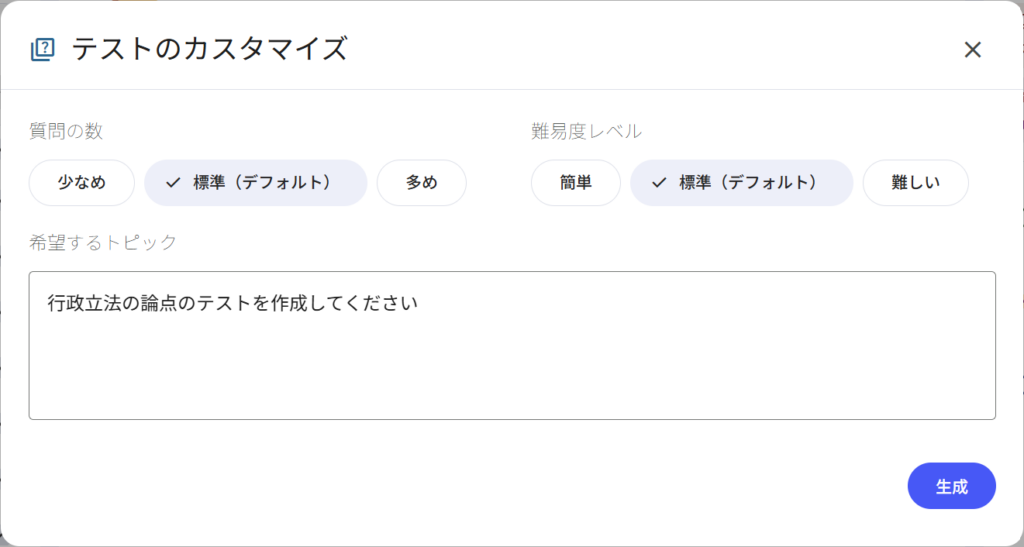The width and height of the screenshot is (1024, 547).
Task: Close the テストのカスタマイズ dialog
Action: (x=972, y=50)
